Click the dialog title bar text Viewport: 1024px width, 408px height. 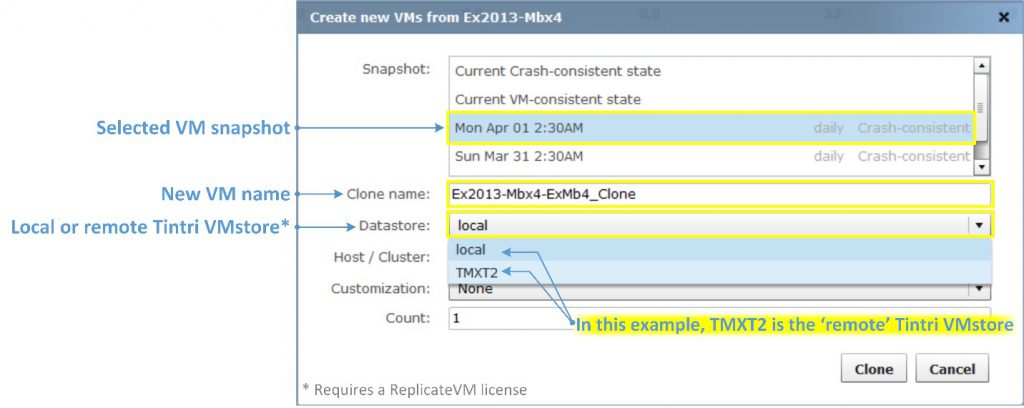click(397, 17)
